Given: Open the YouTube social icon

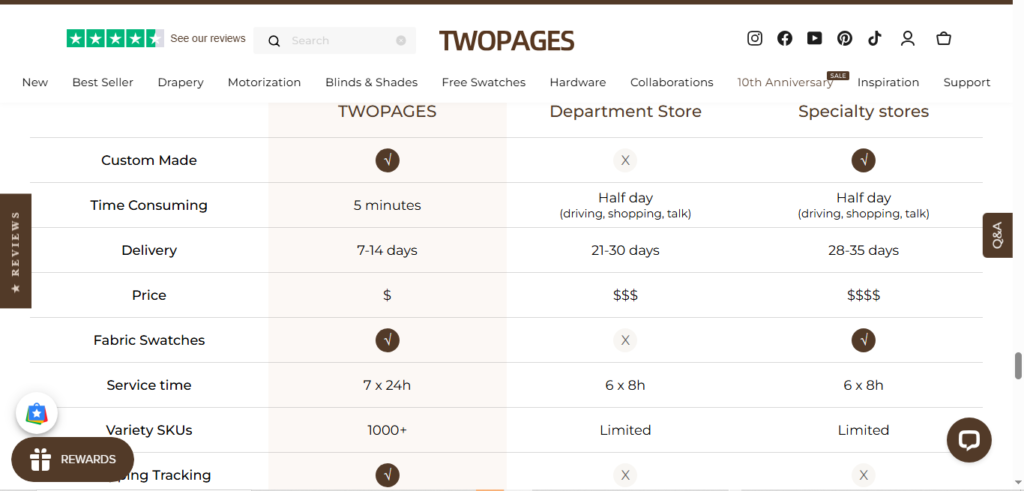Looking at the screenshot, I should [814, 39].
